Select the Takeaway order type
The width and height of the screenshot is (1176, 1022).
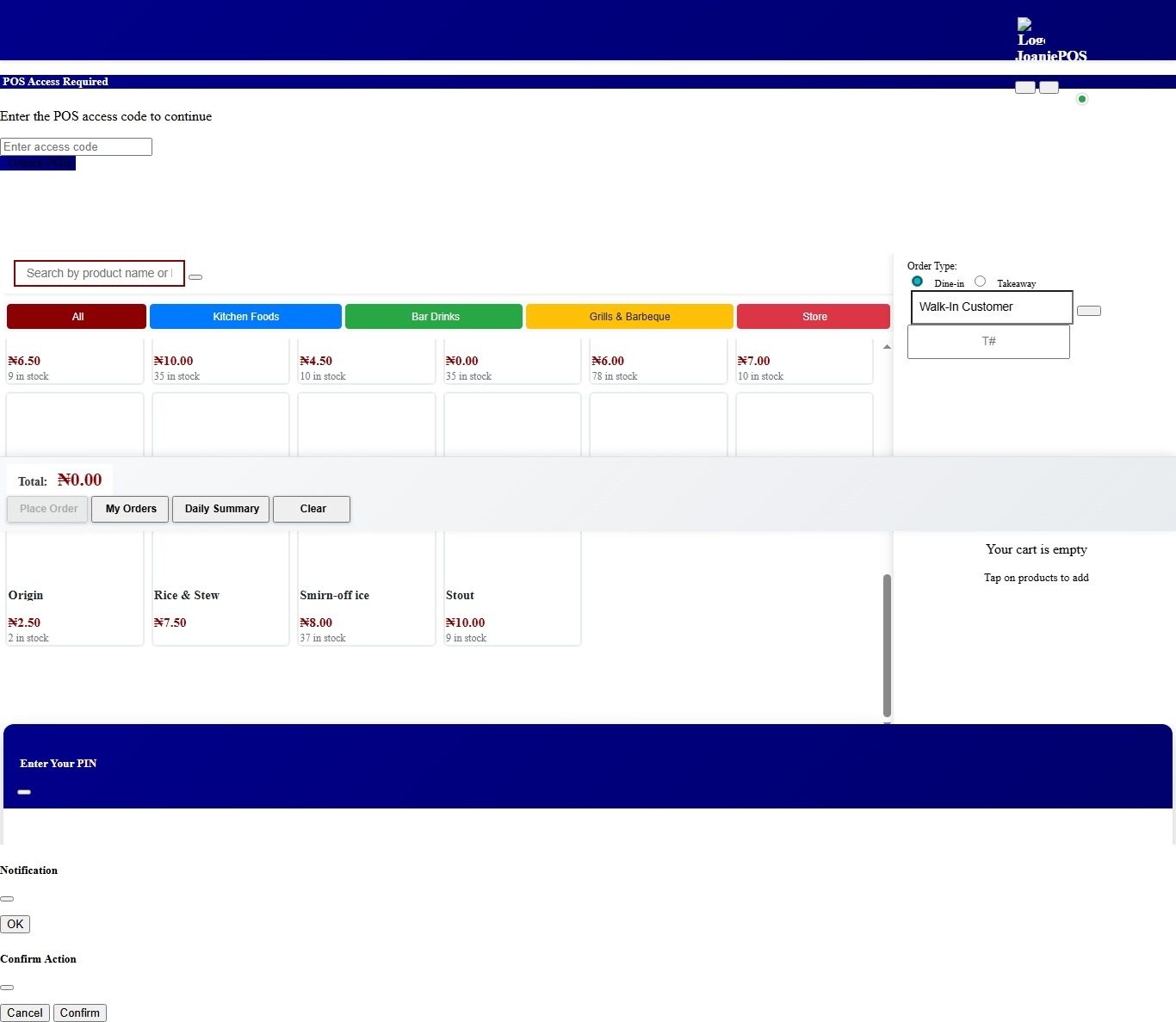pos(980,282)
